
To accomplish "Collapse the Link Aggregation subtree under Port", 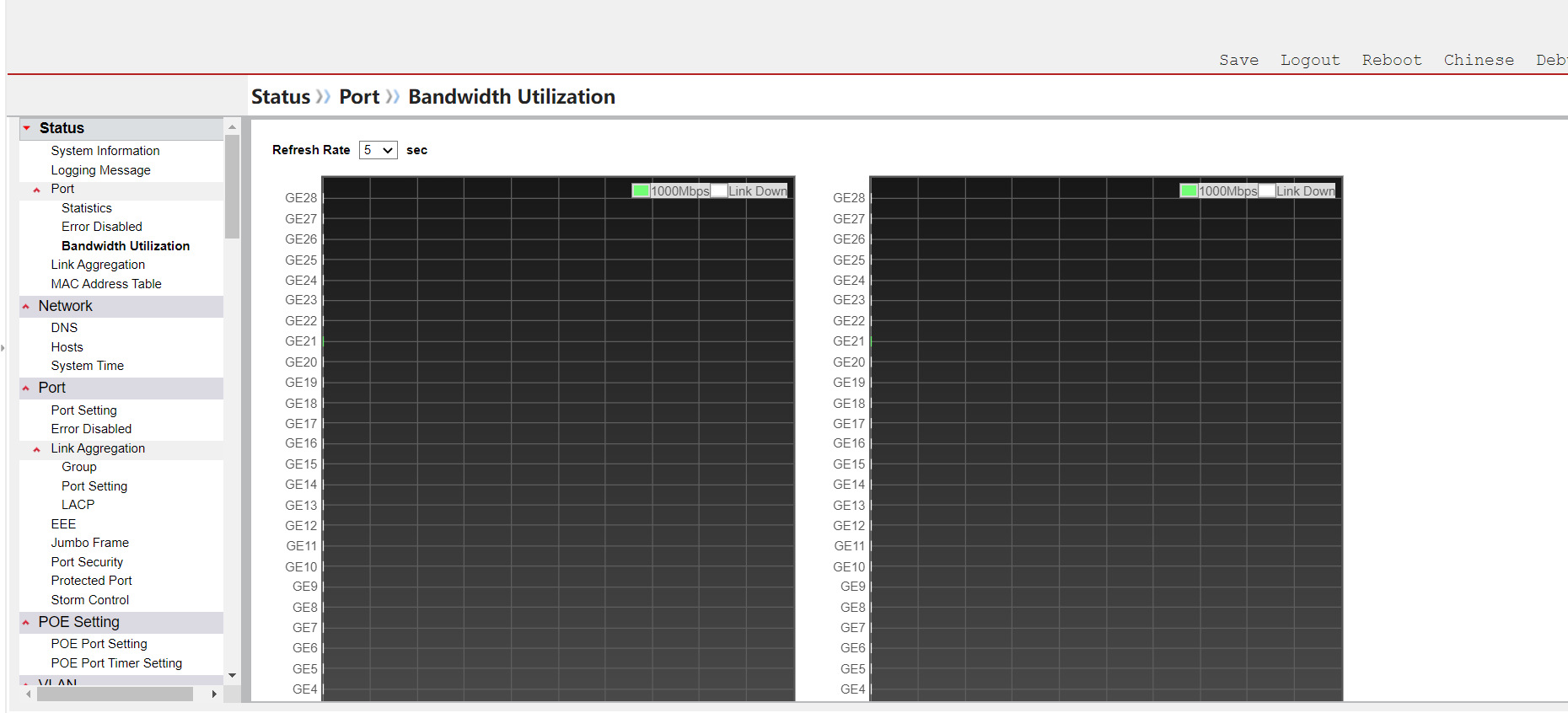I will pyautogui.click(x=36, y=449).
